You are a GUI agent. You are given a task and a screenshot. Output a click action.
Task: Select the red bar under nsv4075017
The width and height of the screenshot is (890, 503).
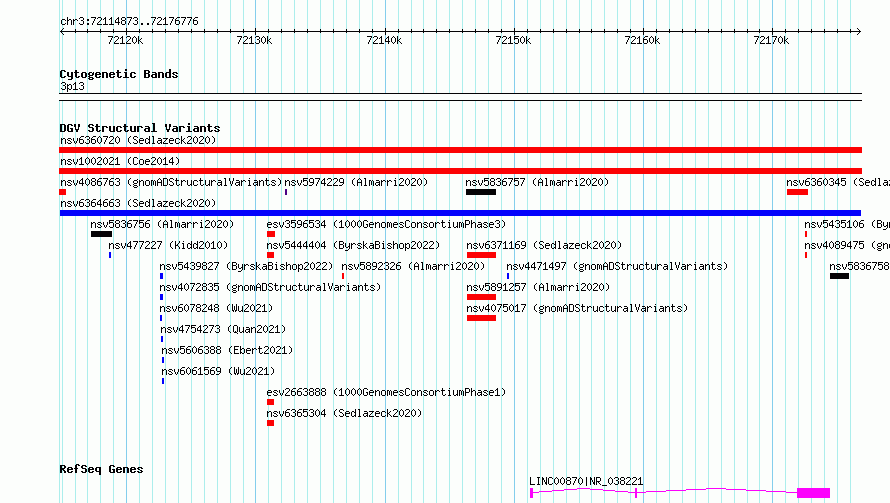pos(481,318)
